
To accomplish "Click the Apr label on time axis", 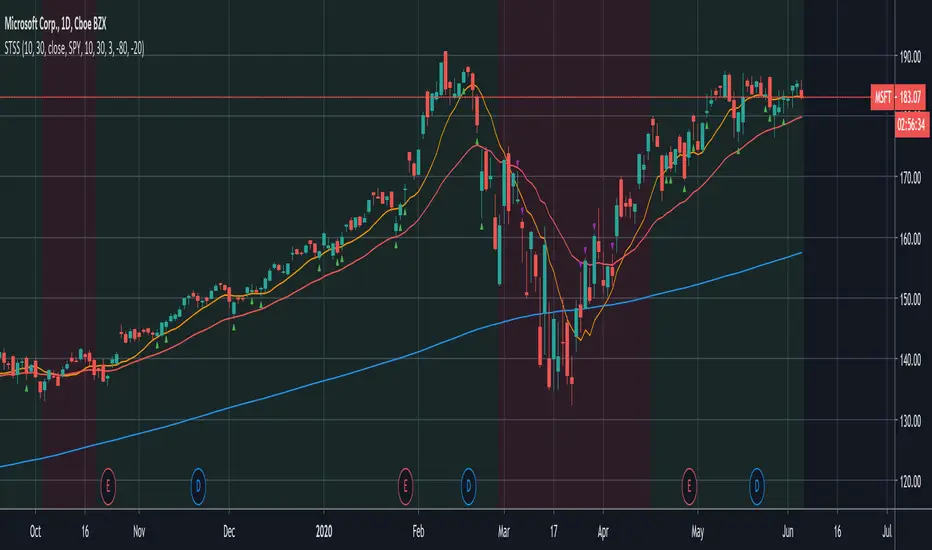I will [x=603, y=531].
